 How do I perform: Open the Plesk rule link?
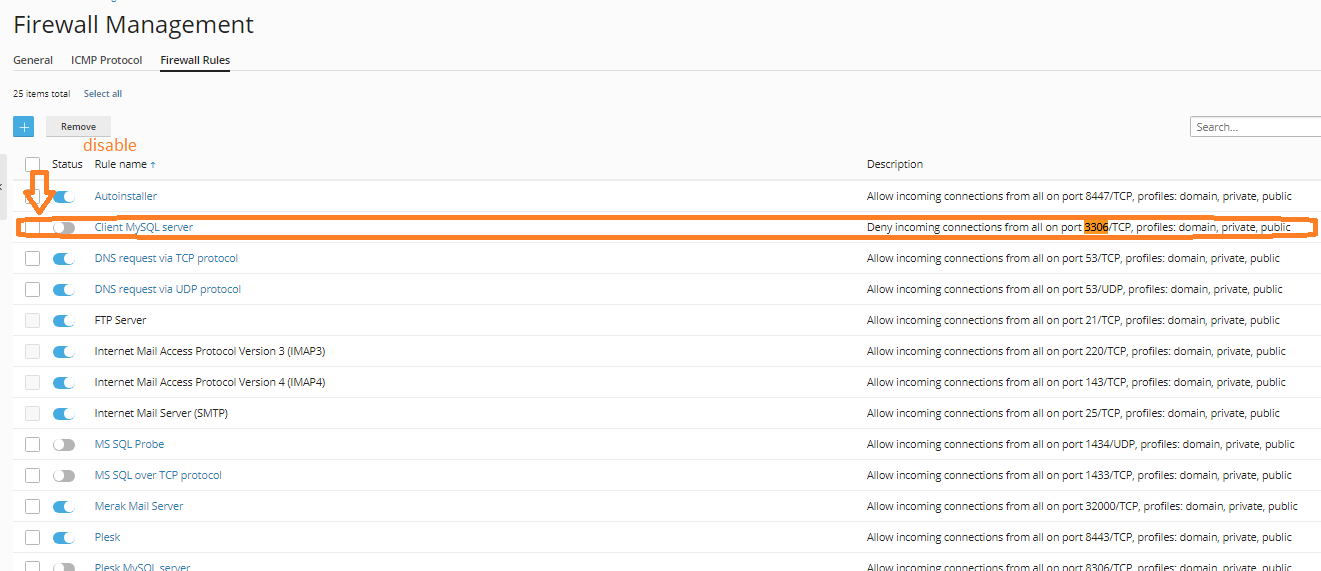107,538
